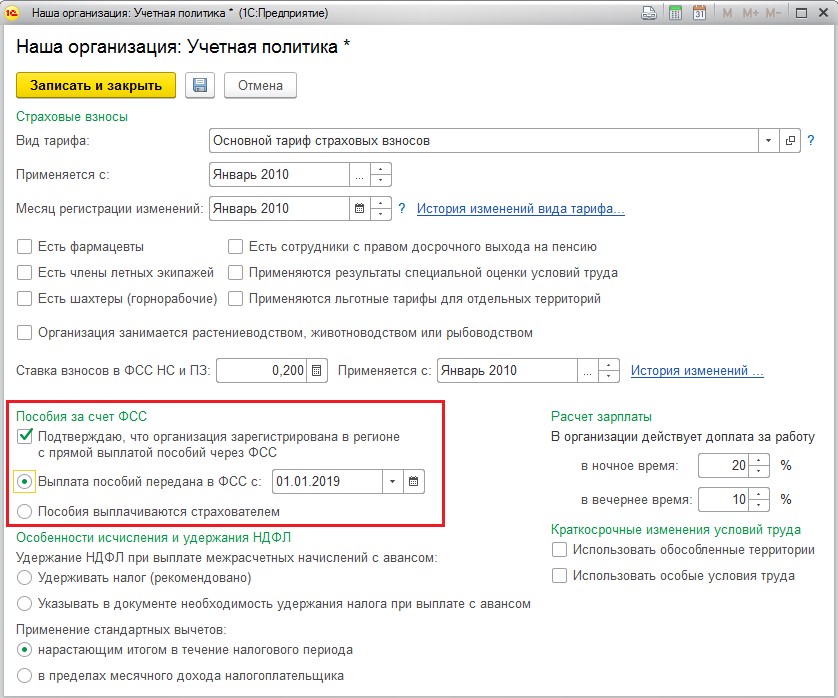Tick Использовать особые условия труда checkbox

559,576
